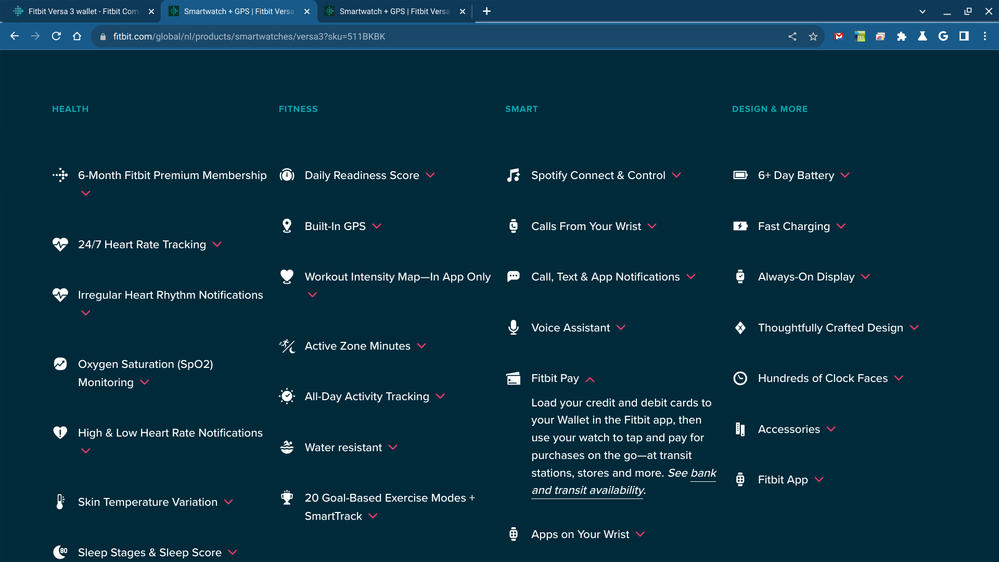Open the browser share page icon
The width and height of the screenshot is (999, 562).
click(792, 36)
